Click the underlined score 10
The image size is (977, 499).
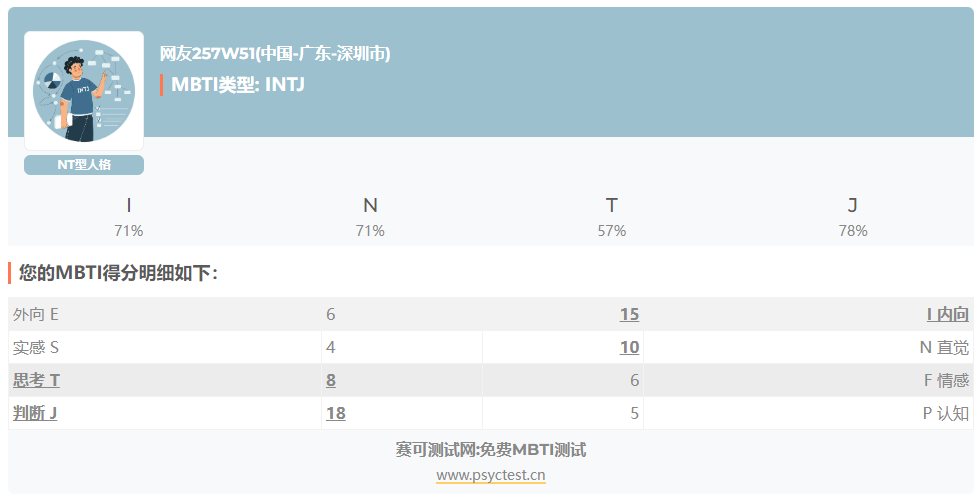(629, 347)
